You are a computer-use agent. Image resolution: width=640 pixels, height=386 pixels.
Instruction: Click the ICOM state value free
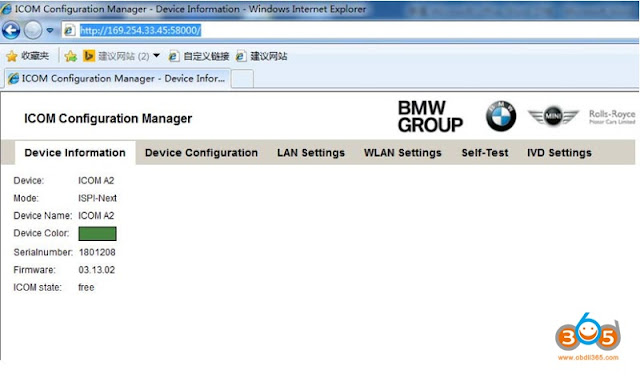pyautogui.click(x=86, y=287)
